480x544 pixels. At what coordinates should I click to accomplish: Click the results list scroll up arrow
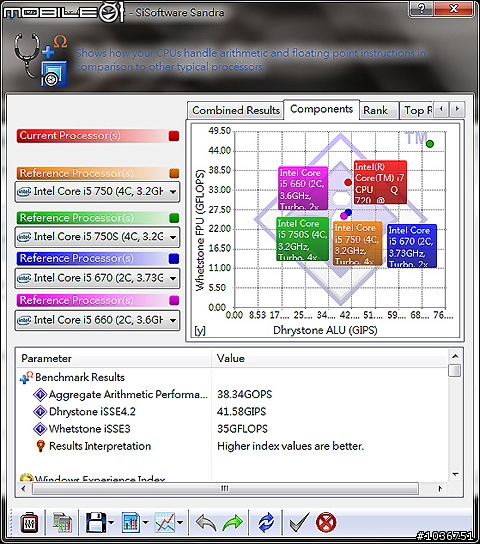[x=455, y=356]
